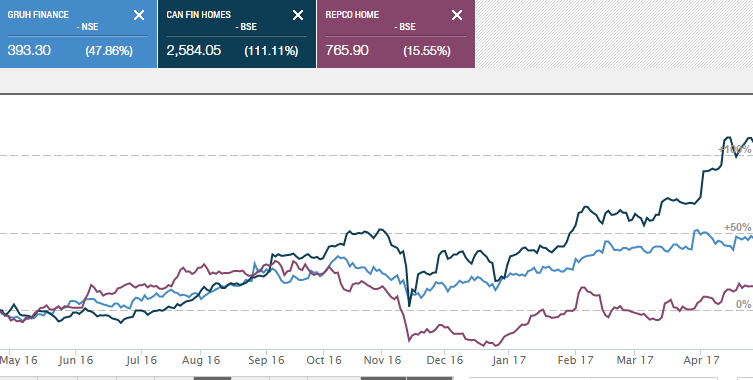The width and height of the screenshot is (753, 380).
Task: Click the 765.90 price value
Action: [x=347, y=50]
